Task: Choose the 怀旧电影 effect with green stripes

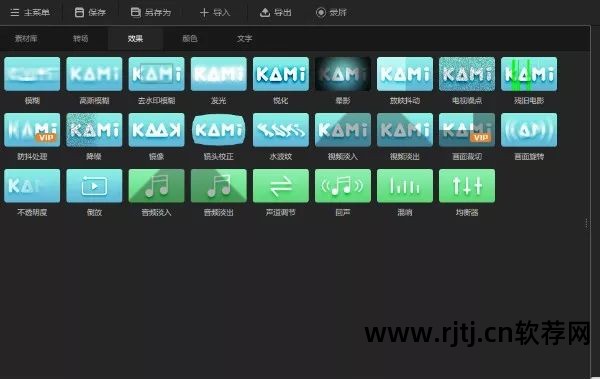Action: (529, 74)
